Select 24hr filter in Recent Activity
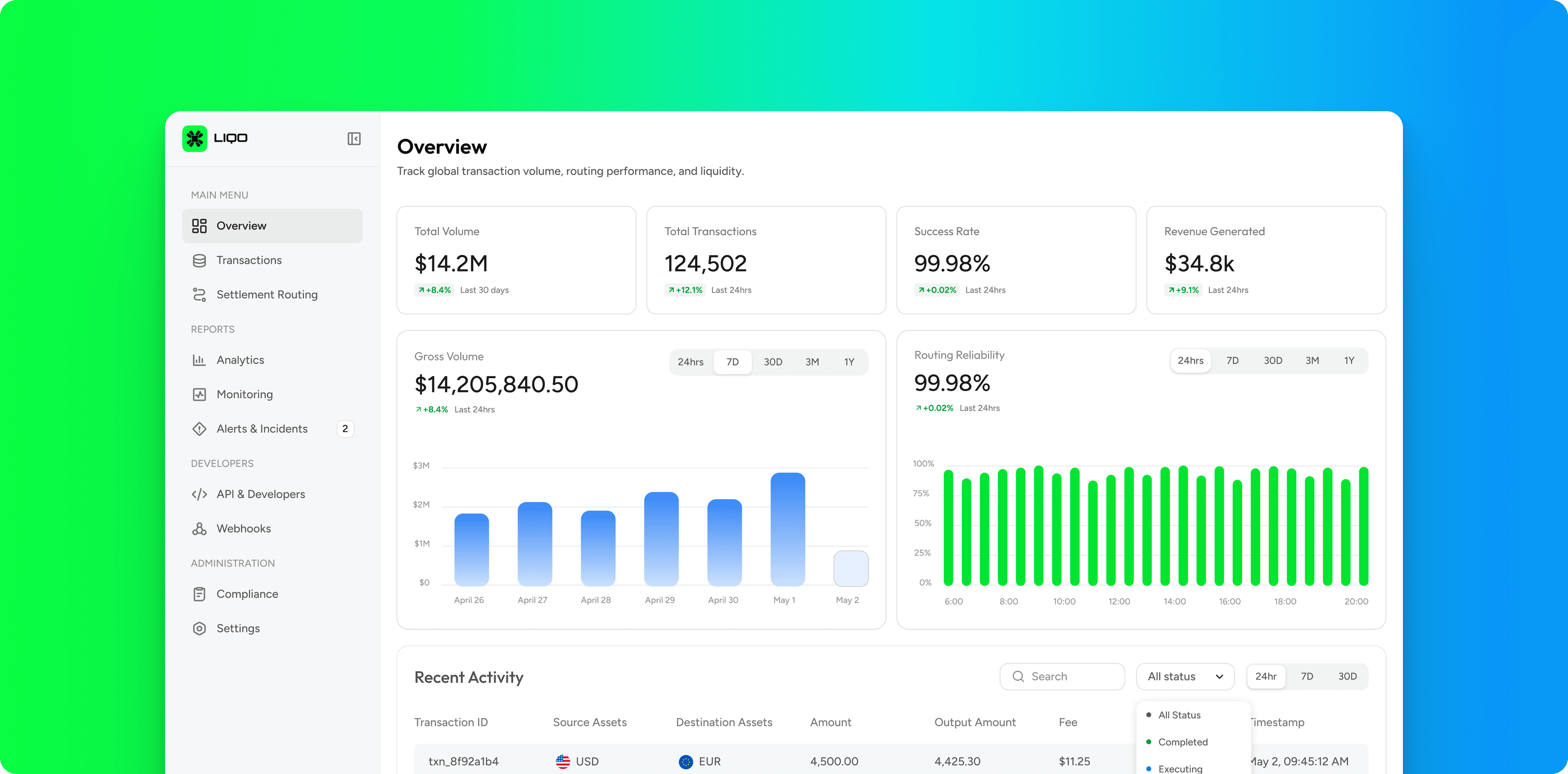The width and height of the screenshot is (1568, 774). tap(1266, 676)
